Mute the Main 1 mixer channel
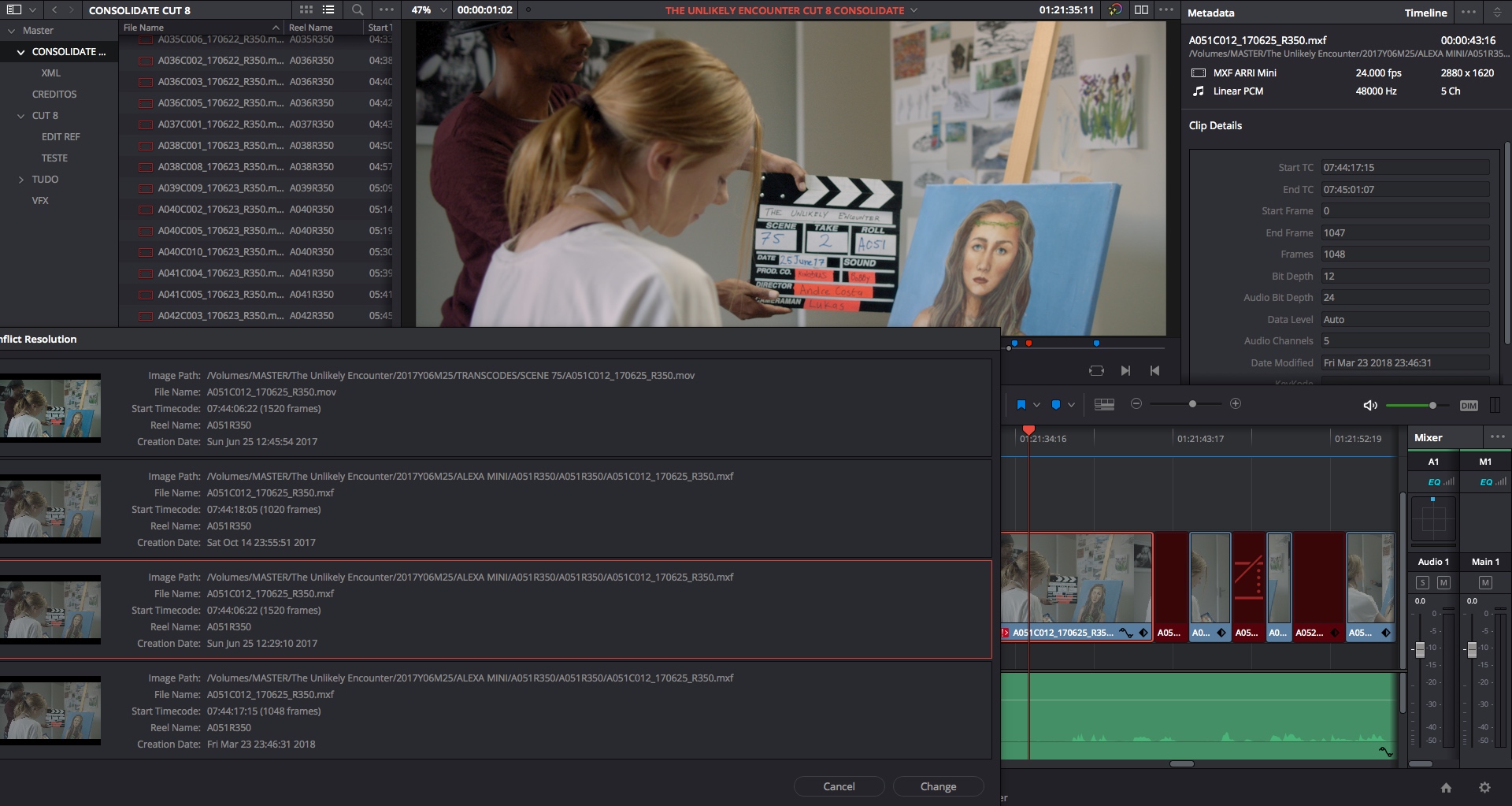 tap(1485, 582)
